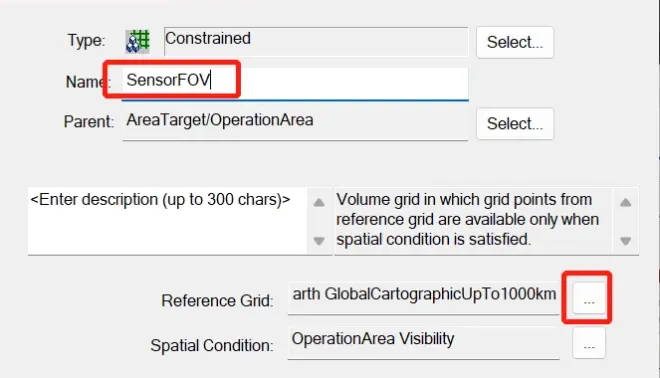Viewport: 660px width, 378px height.
Task: Click the Spatial Condition label
Action: tap(212, 346)
